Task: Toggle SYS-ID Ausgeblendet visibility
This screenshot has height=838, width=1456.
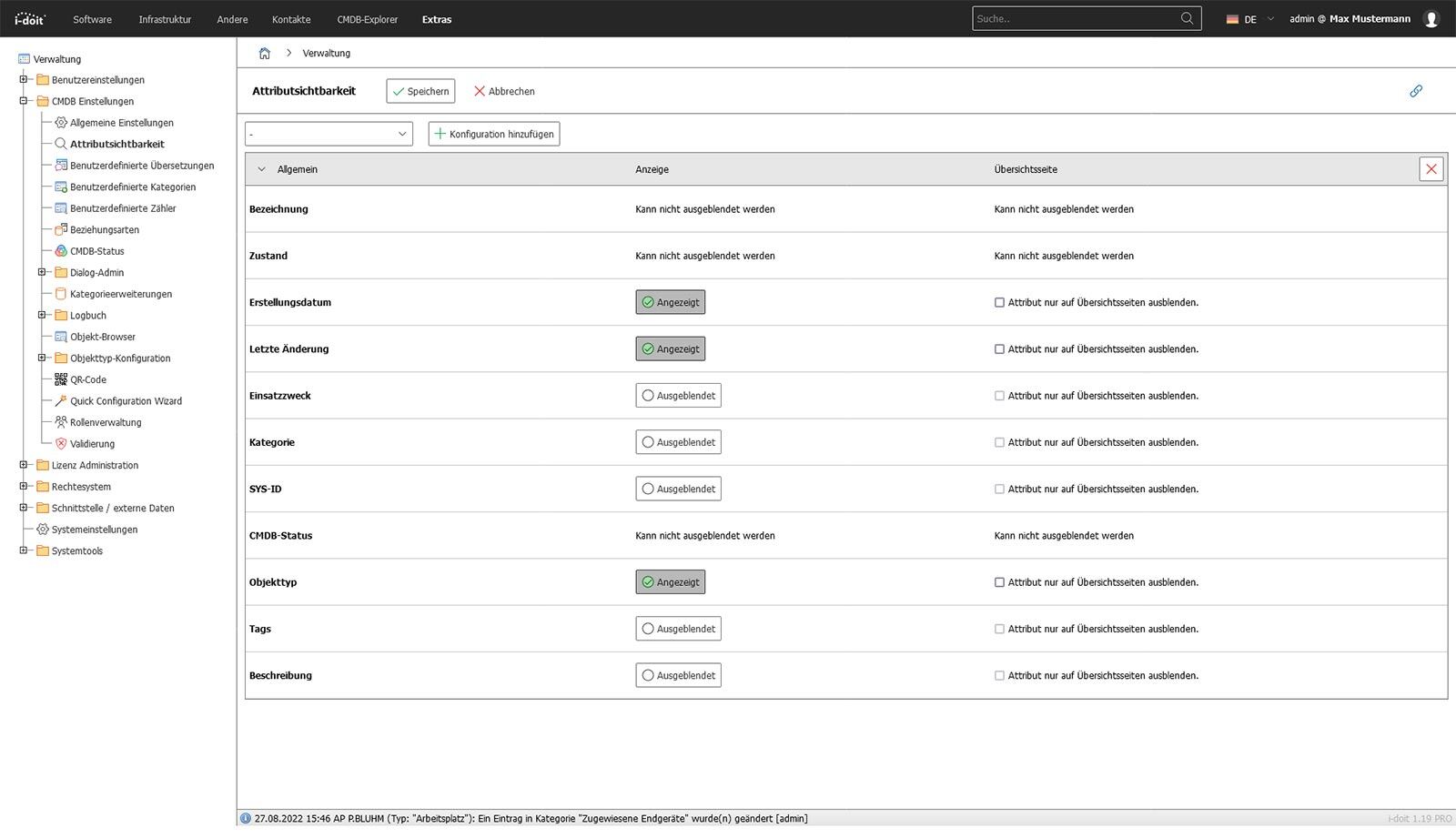Action: pos(678,489)
